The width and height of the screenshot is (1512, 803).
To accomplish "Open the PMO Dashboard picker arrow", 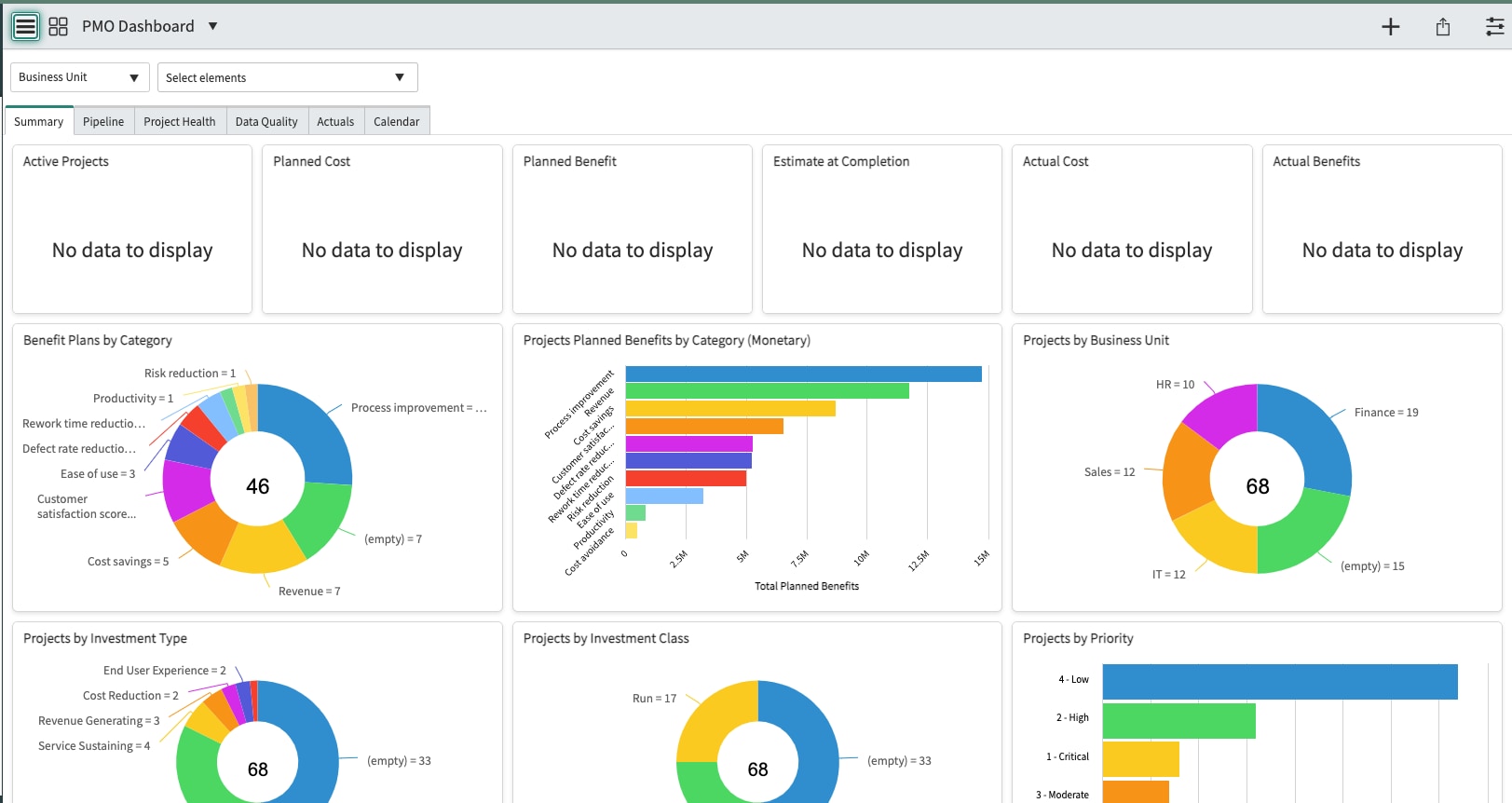I will click(x=212, y=26).
